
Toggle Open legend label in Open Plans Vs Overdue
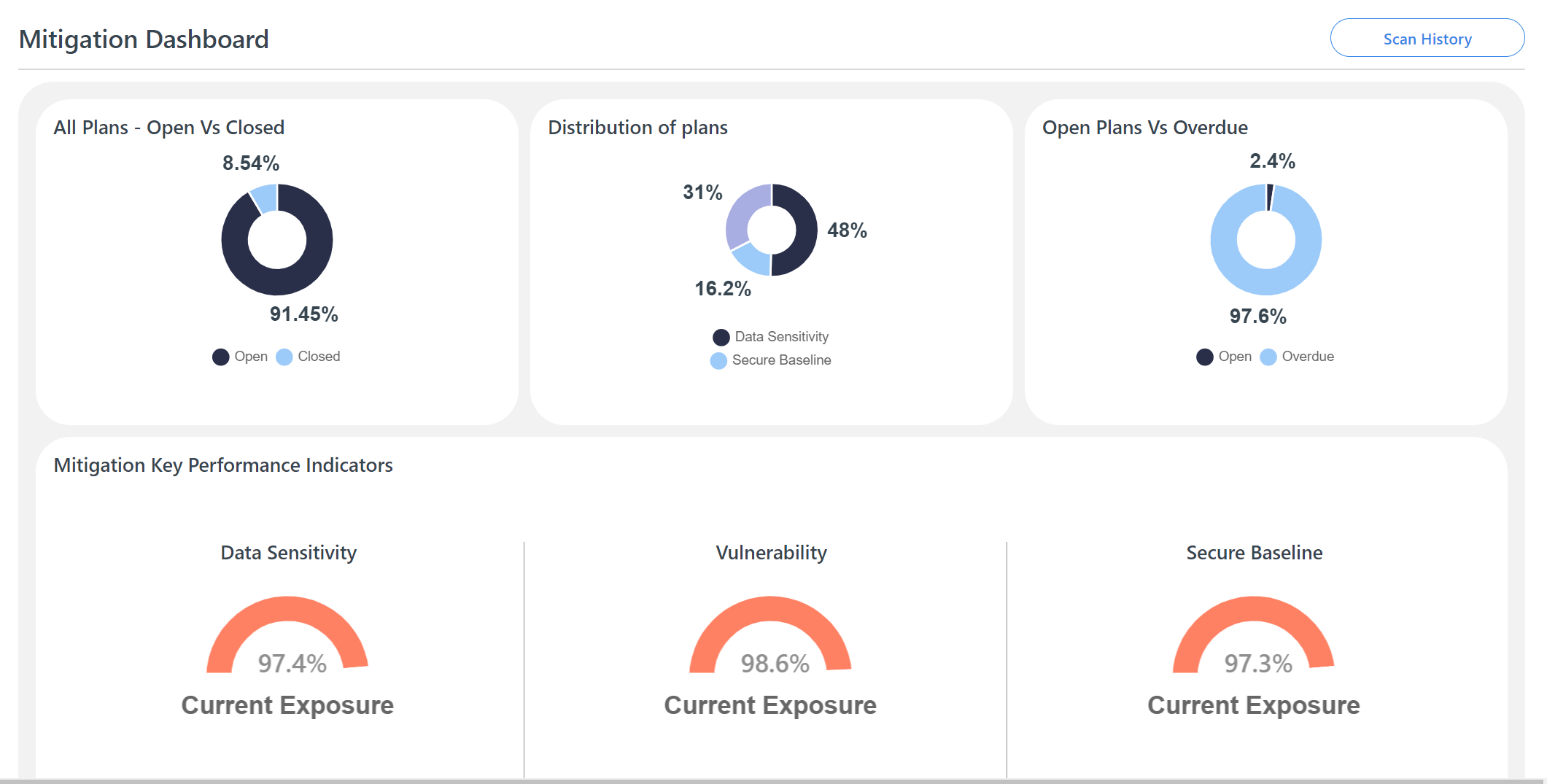(x=1235, y=357)
